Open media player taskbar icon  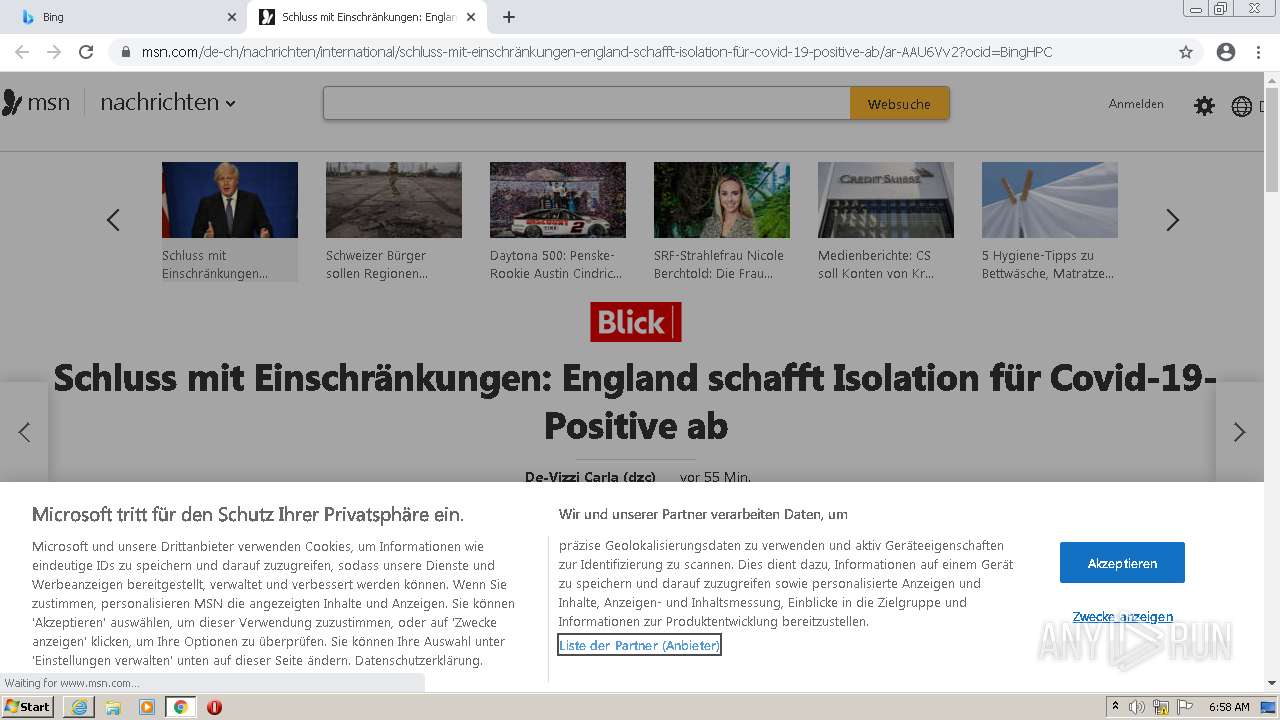point(147,707)
